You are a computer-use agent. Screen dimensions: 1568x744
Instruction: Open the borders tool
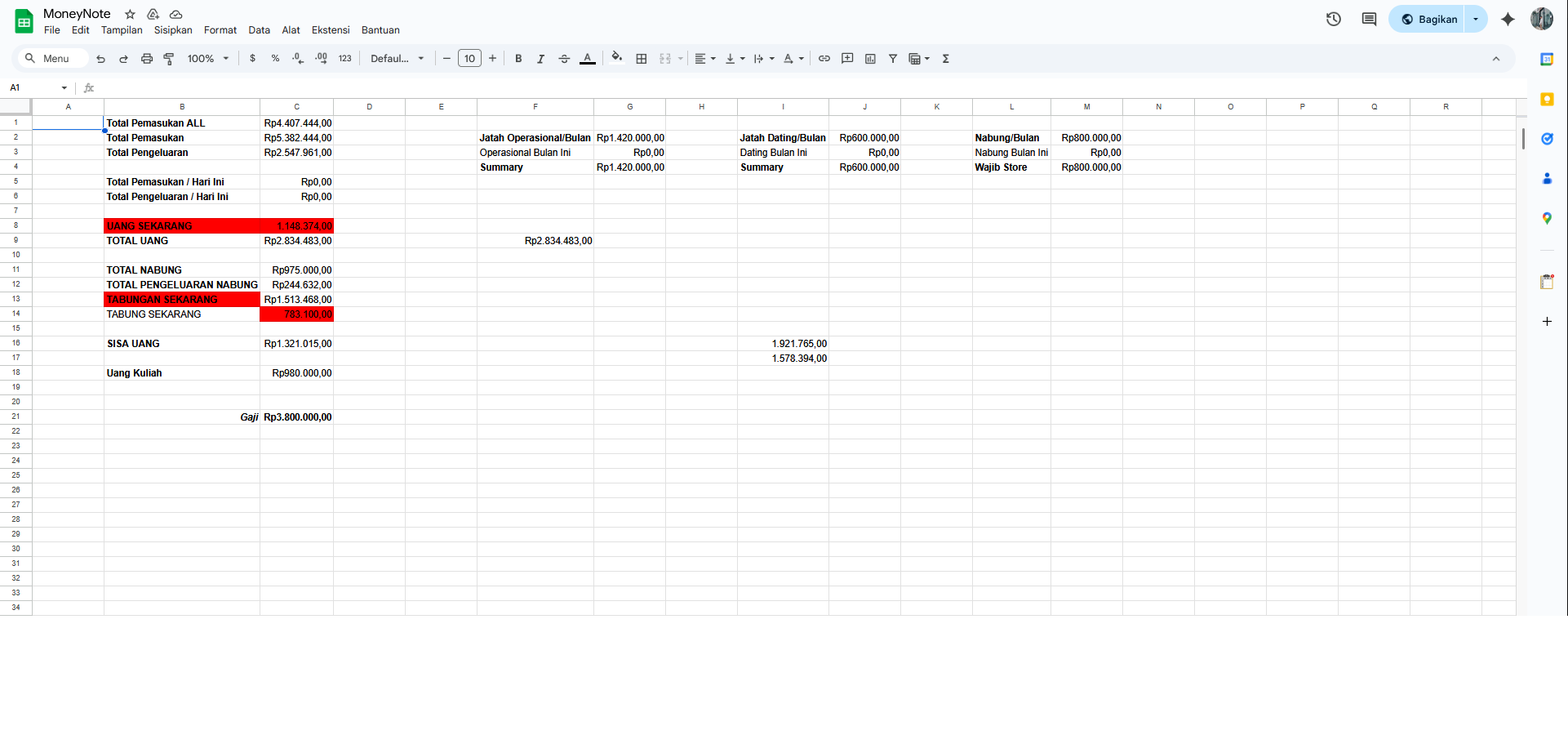pyautogui.click(x=642, y=59)
